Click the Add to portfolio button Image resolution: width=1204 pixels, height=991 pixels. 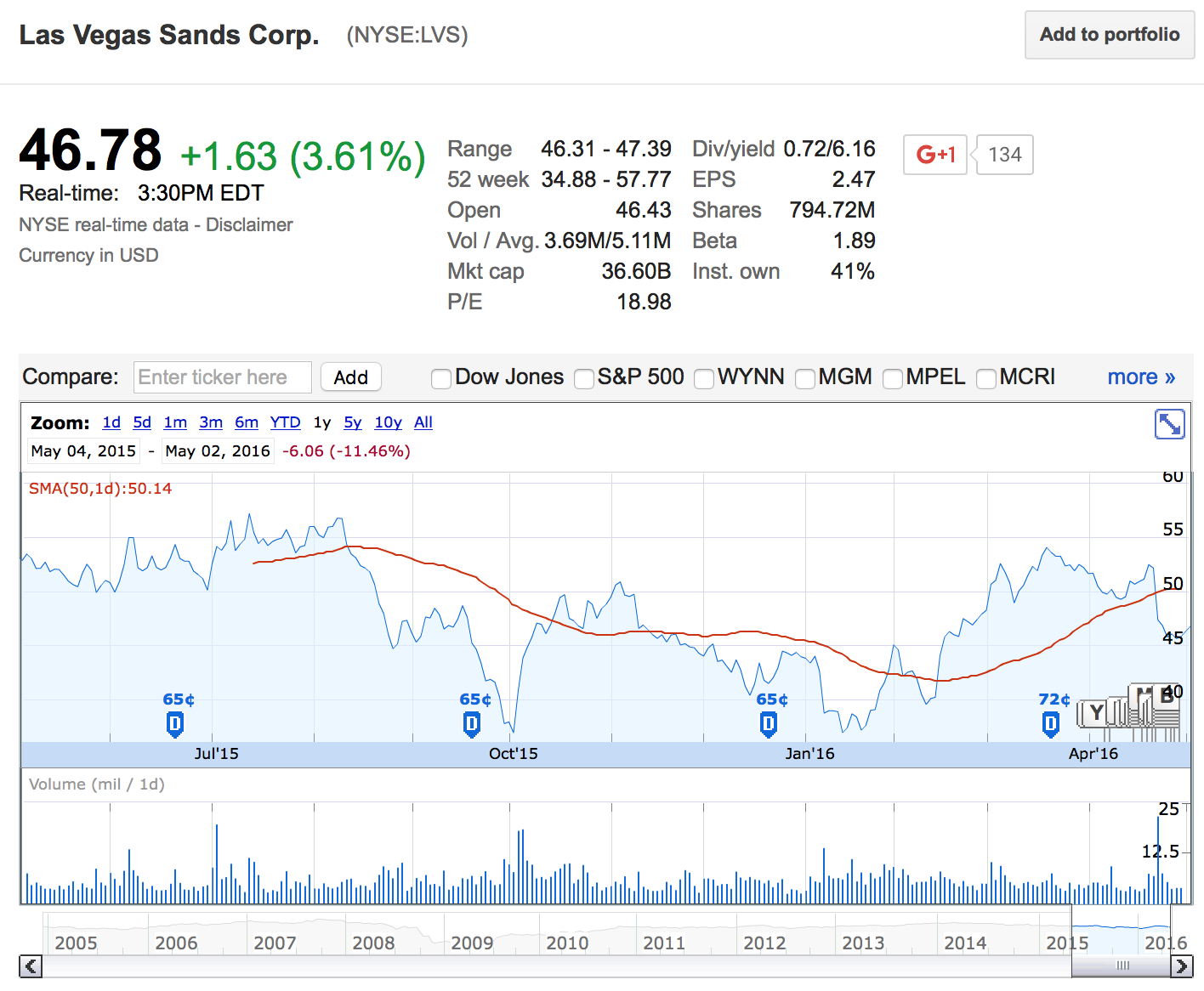tap(1110, 35)
